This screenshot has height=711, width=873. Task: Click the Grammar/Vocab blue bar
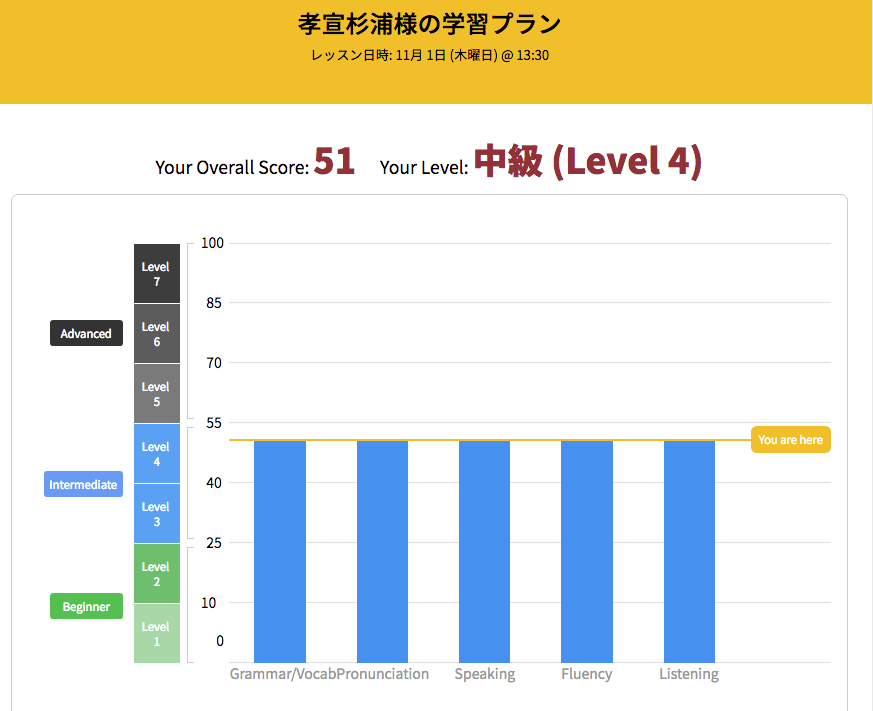[280, 550]
